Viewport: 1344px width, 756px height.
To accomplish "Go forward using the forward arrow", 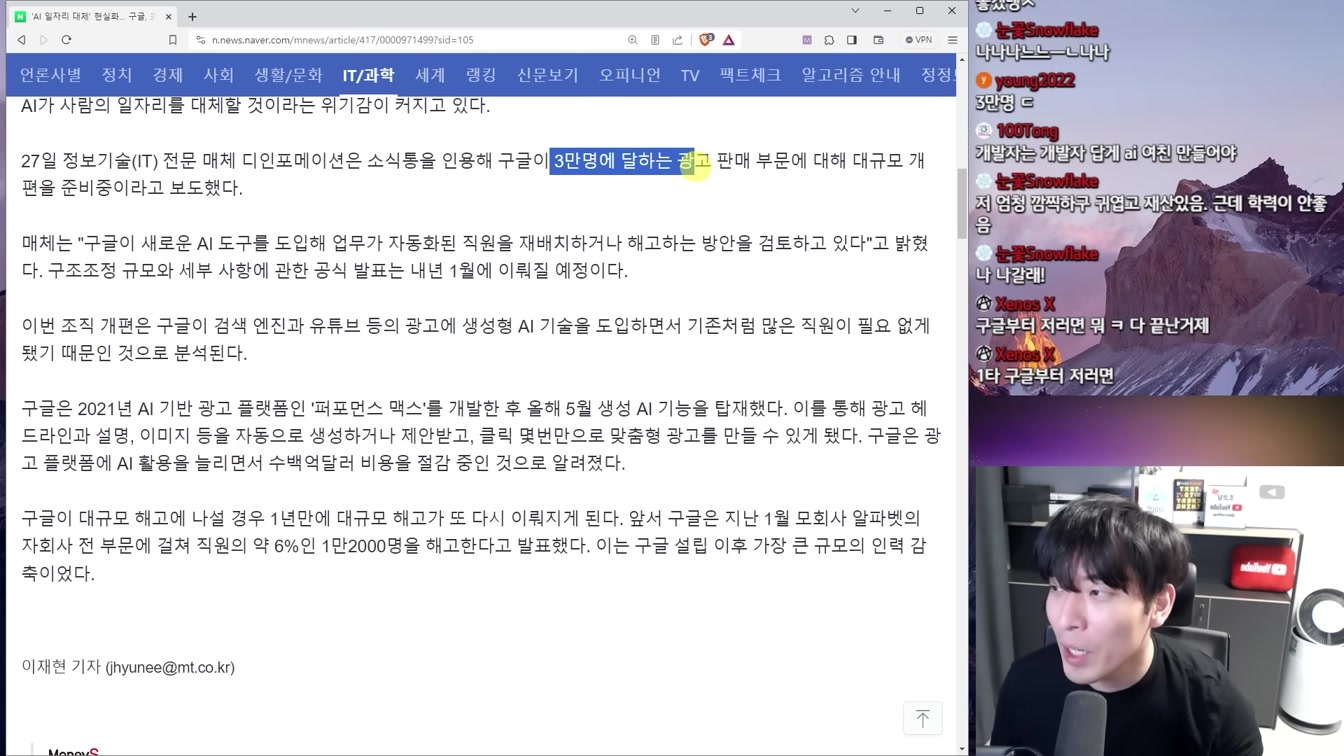I will [44, 40].
